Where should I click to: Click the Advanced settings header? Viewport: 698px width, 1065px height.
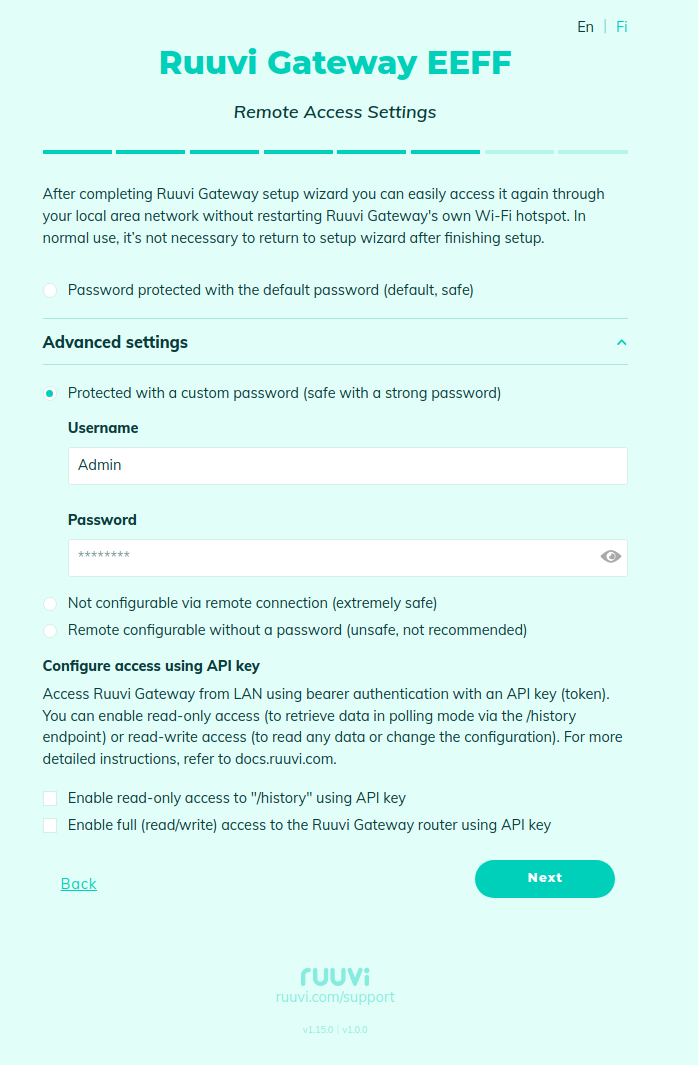point(115,342)
